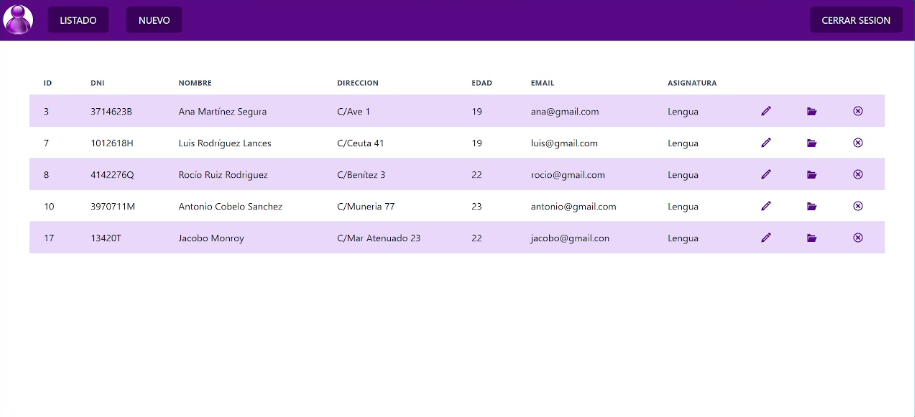Image resolution: width=915 pixels, height=417 pixels.
Task: Edit Rocío Ruiz Rodriguez using the pencil icon
Action: 766,174
